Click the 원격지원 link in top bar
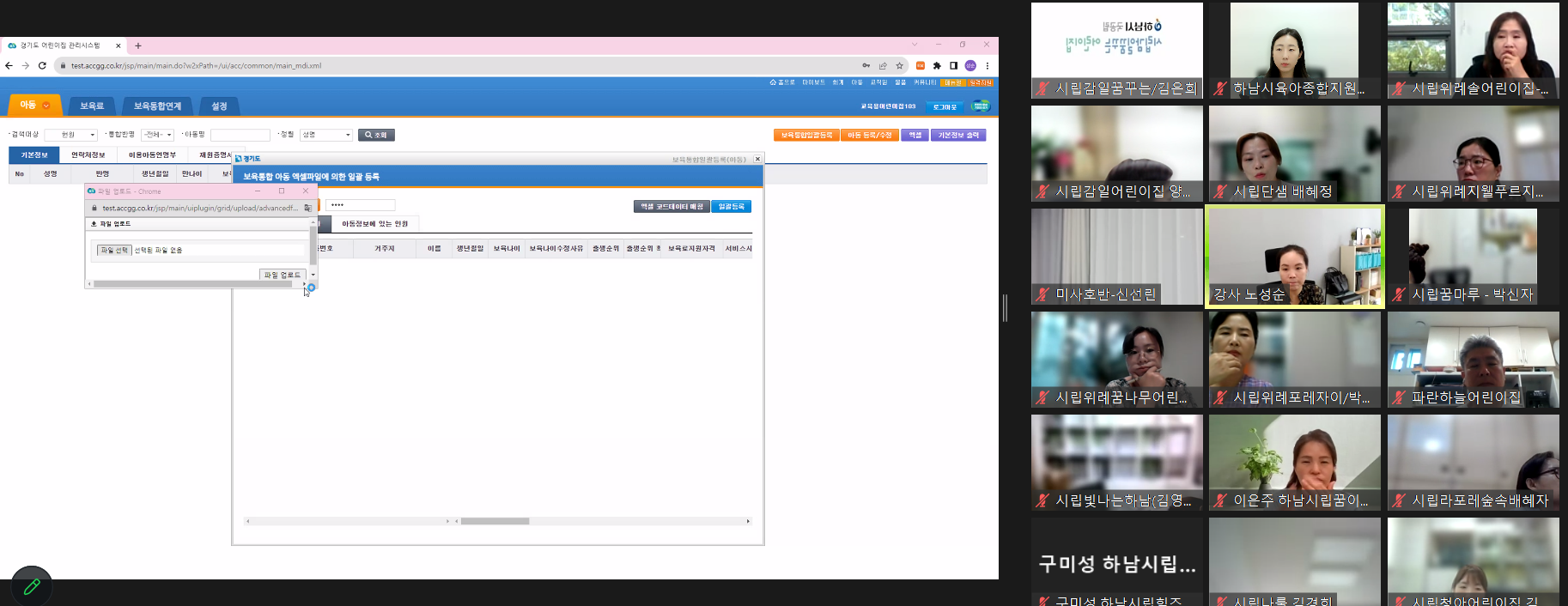 (x=981, y=82)
